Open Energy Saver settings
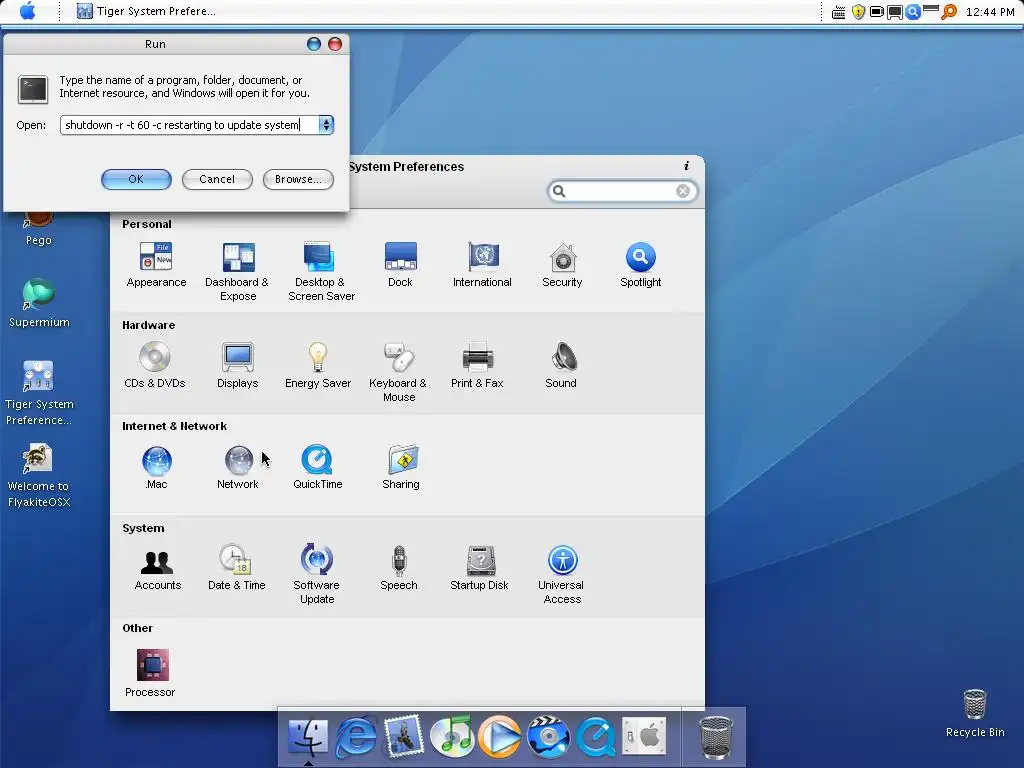 click(x=318, y=366)
